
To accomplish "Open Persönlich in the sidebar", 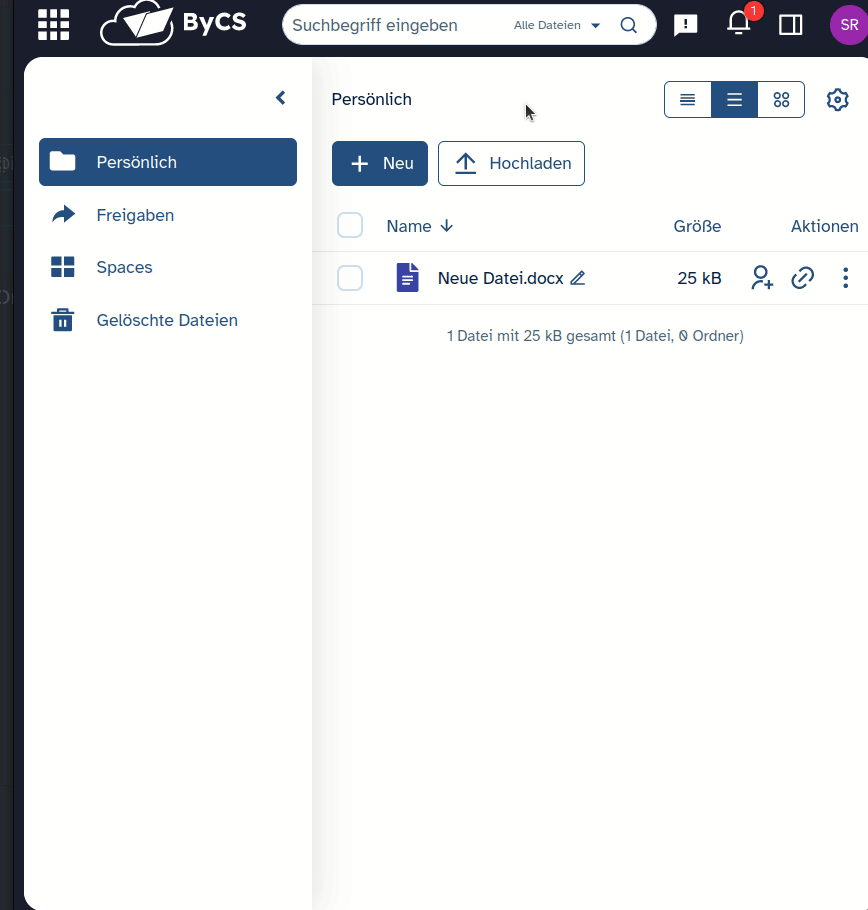I will 168,162.
